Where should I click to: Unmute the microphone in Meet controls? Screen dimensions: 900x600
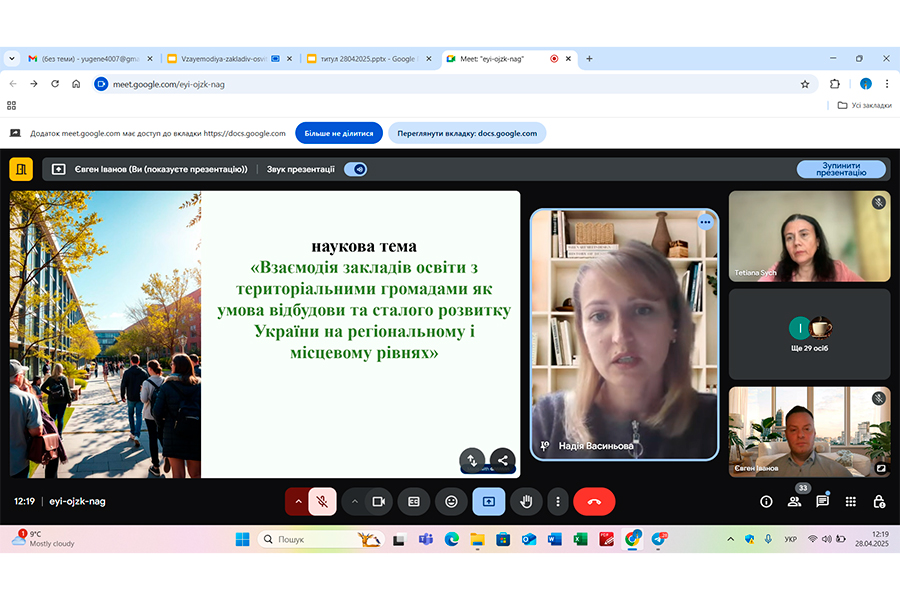click(x=323, y=501)
